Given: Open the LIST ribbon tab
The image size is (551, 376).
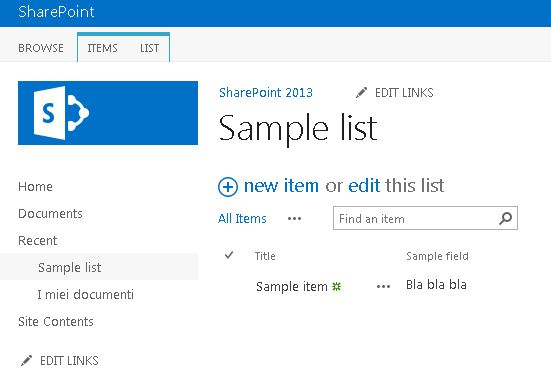Looking at the screenshot, I should tap(149, 48).
